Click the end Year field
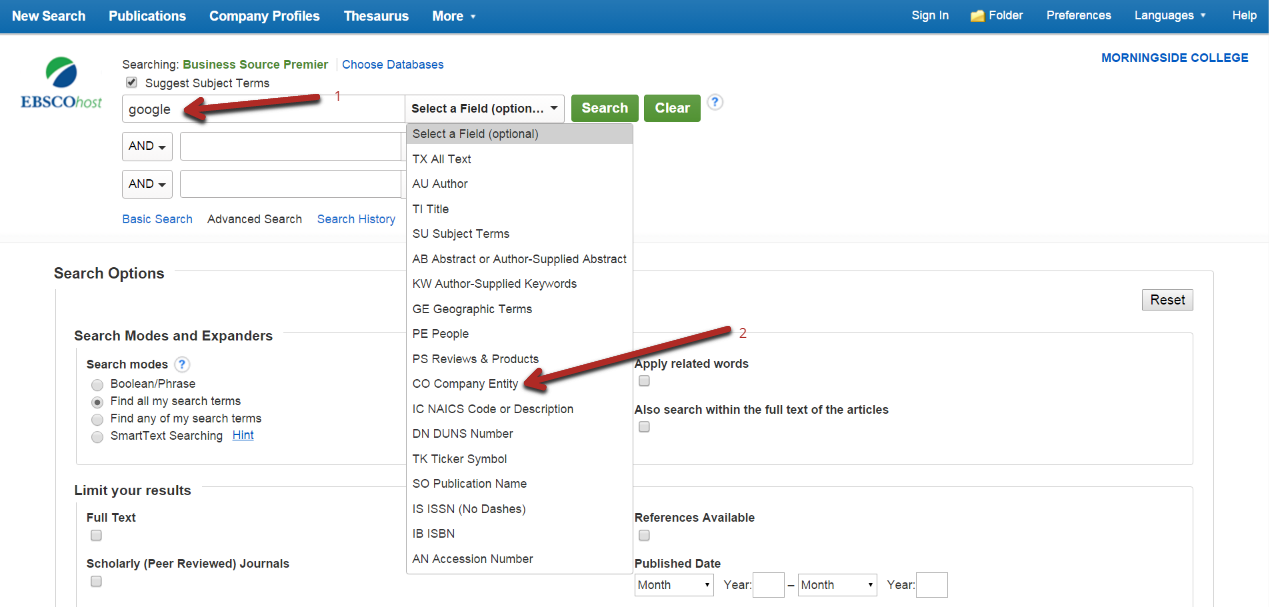The image size is (1269, 607). pyautogui.click(x=932, y=585)
